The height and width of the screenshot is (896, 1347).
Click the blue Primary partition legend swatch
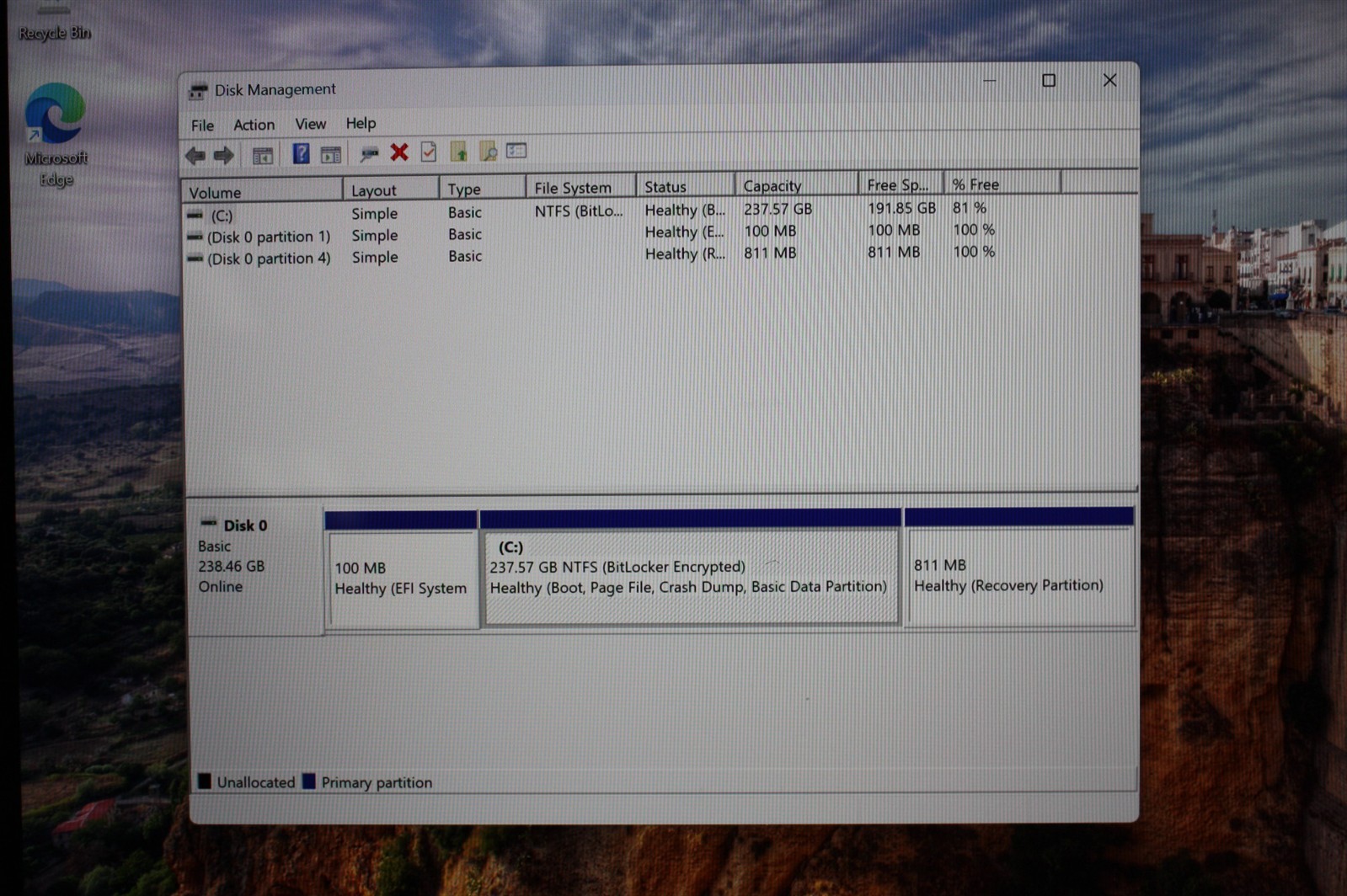309,781
